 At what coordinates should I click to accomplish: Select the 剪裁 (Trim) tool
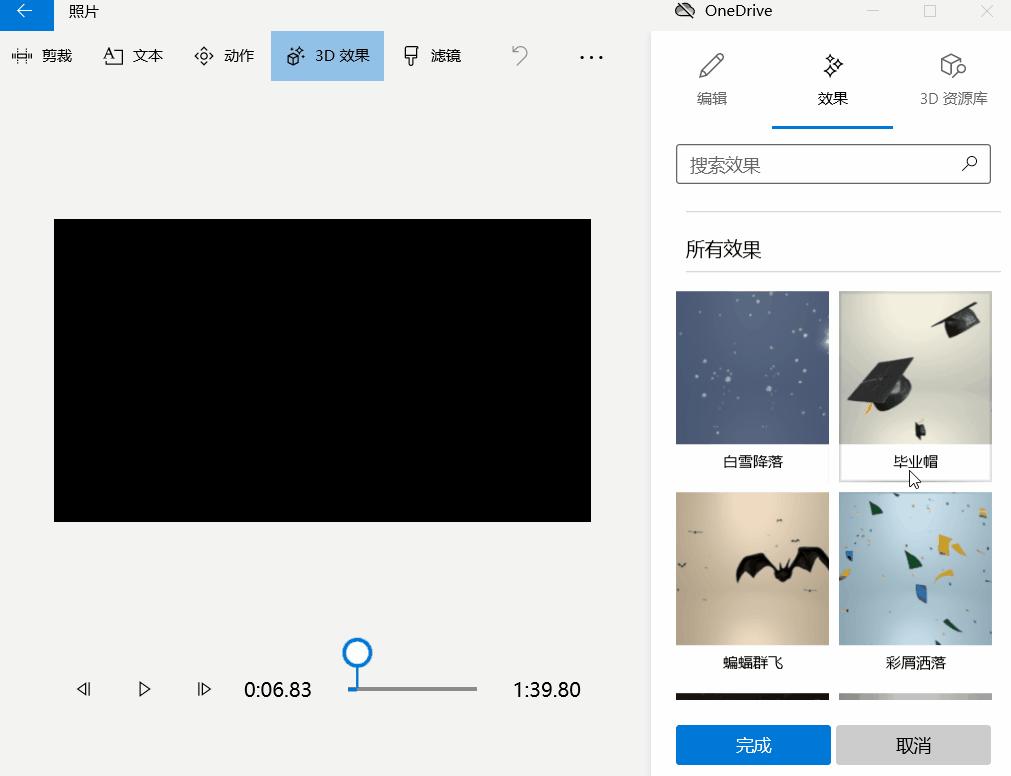[x=44, y=56]
